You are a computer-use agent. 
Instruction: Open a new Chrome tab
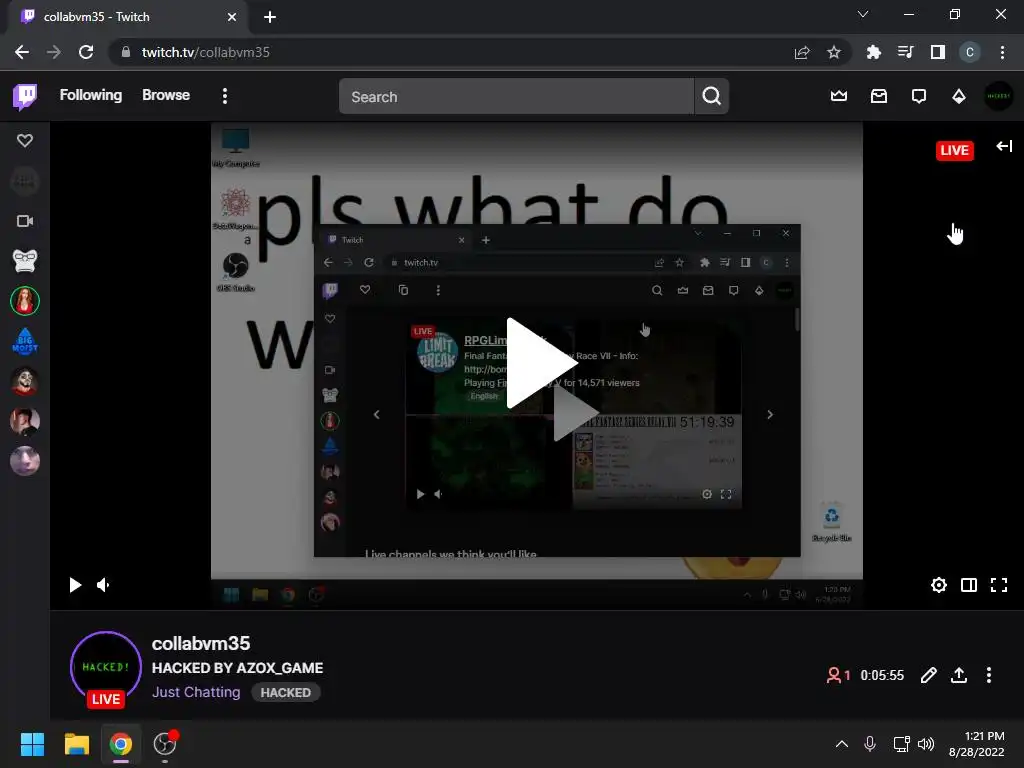[x=270, y=17]
